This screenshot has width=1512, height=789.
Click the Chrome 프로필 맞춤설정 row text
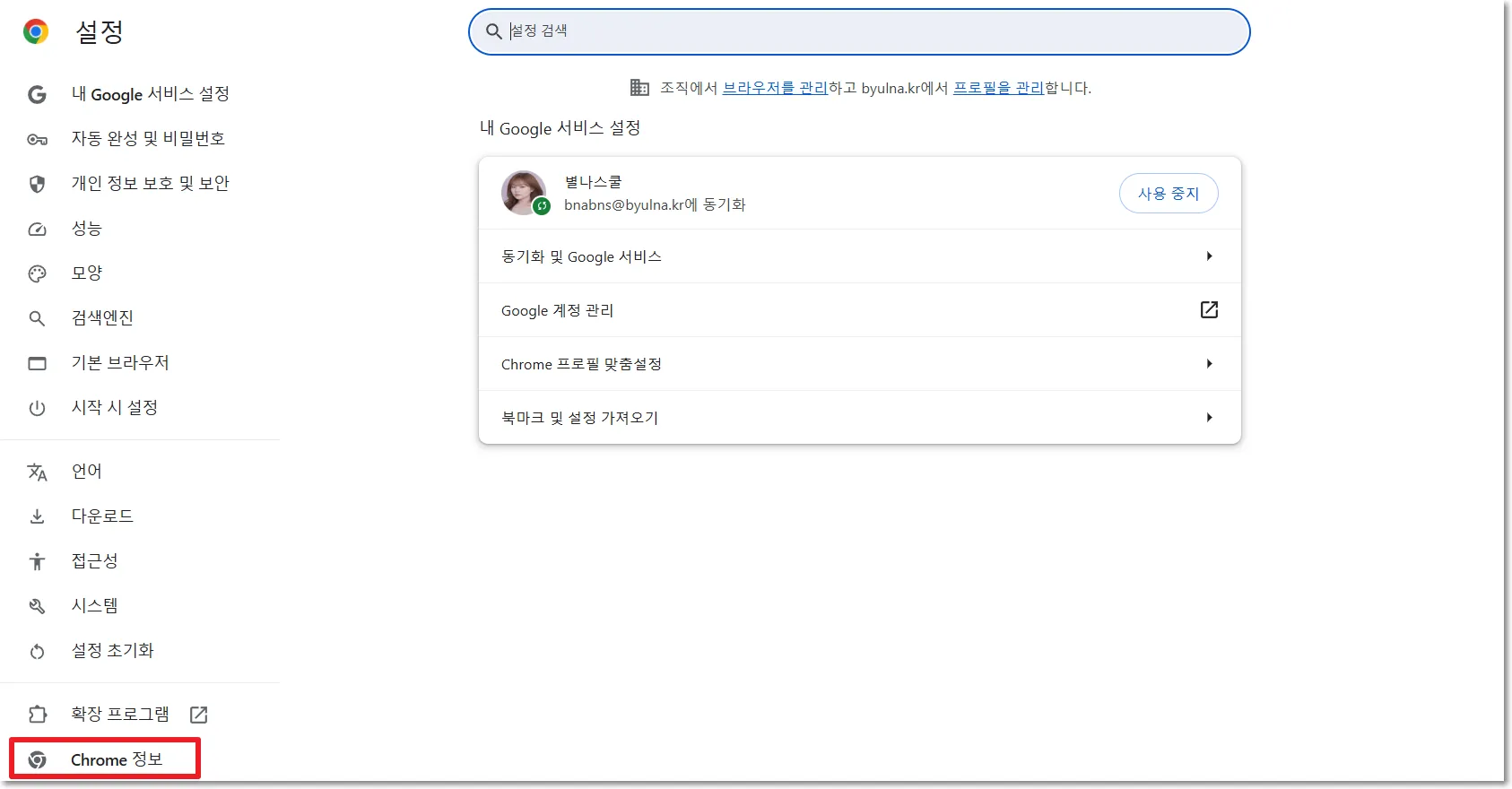point(581,364)
